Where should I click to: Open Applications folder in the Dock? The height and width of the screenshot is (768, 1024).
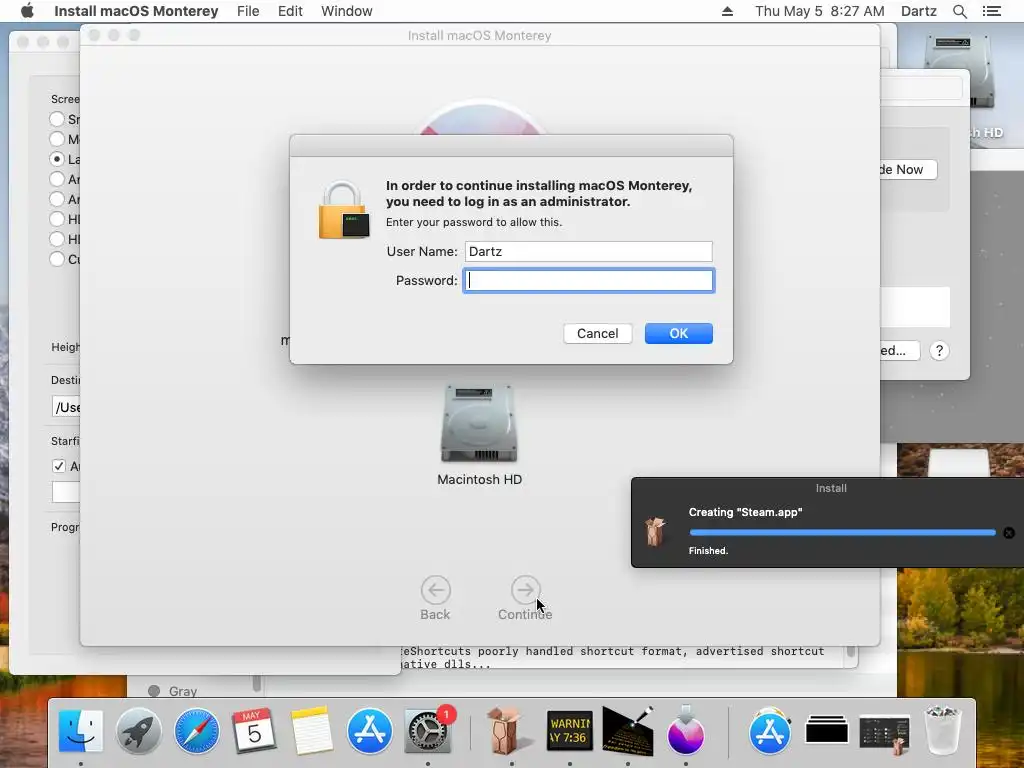pyautogui.click(x=769, y=731)
